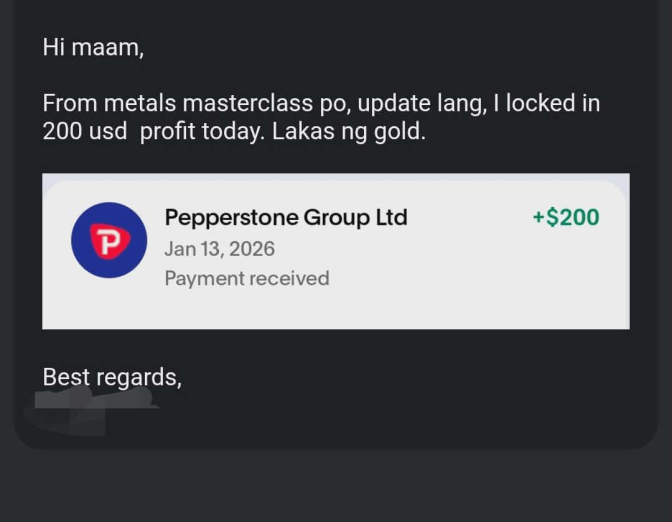Click the white P inside the logo
Image resolution: width=672 pixels, height=522 pixels.
[107, 240]
